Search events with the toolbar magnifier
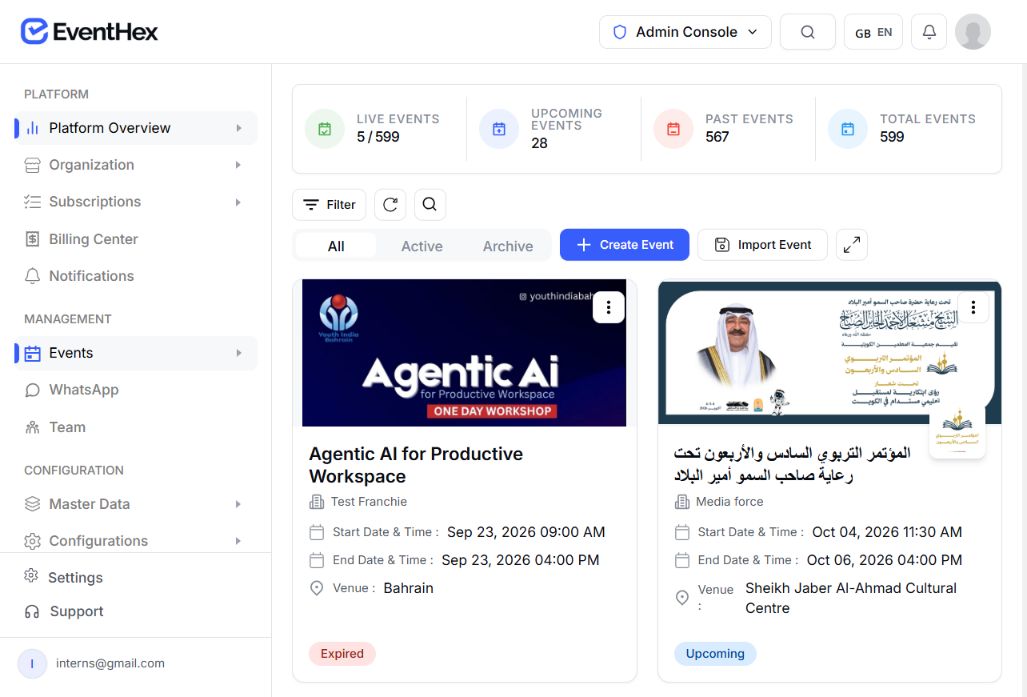Viewport: 1027px width, 697px height. 430,204
